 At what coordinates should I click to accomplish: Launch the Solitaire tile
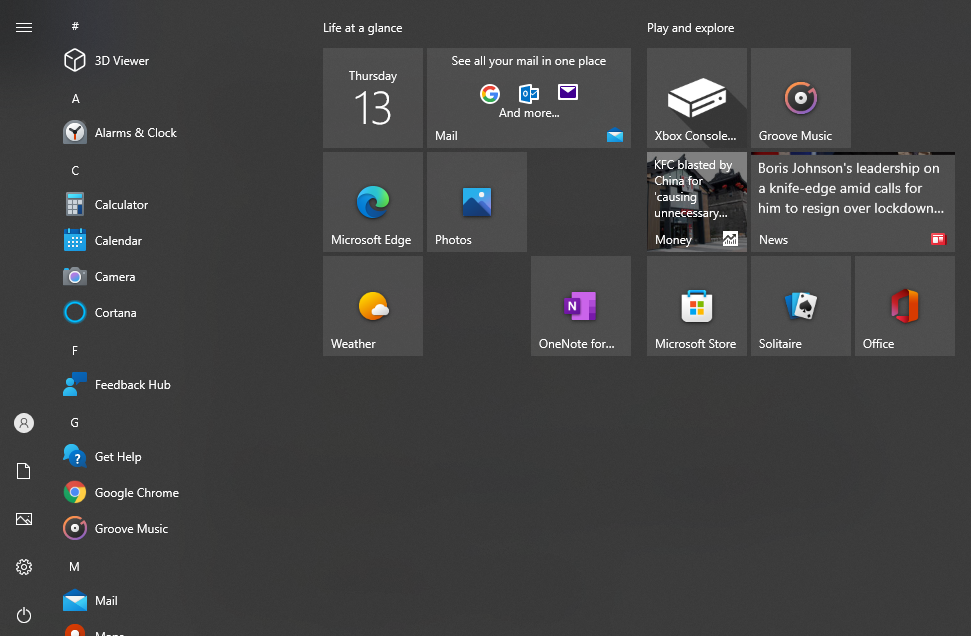[801, 306]
